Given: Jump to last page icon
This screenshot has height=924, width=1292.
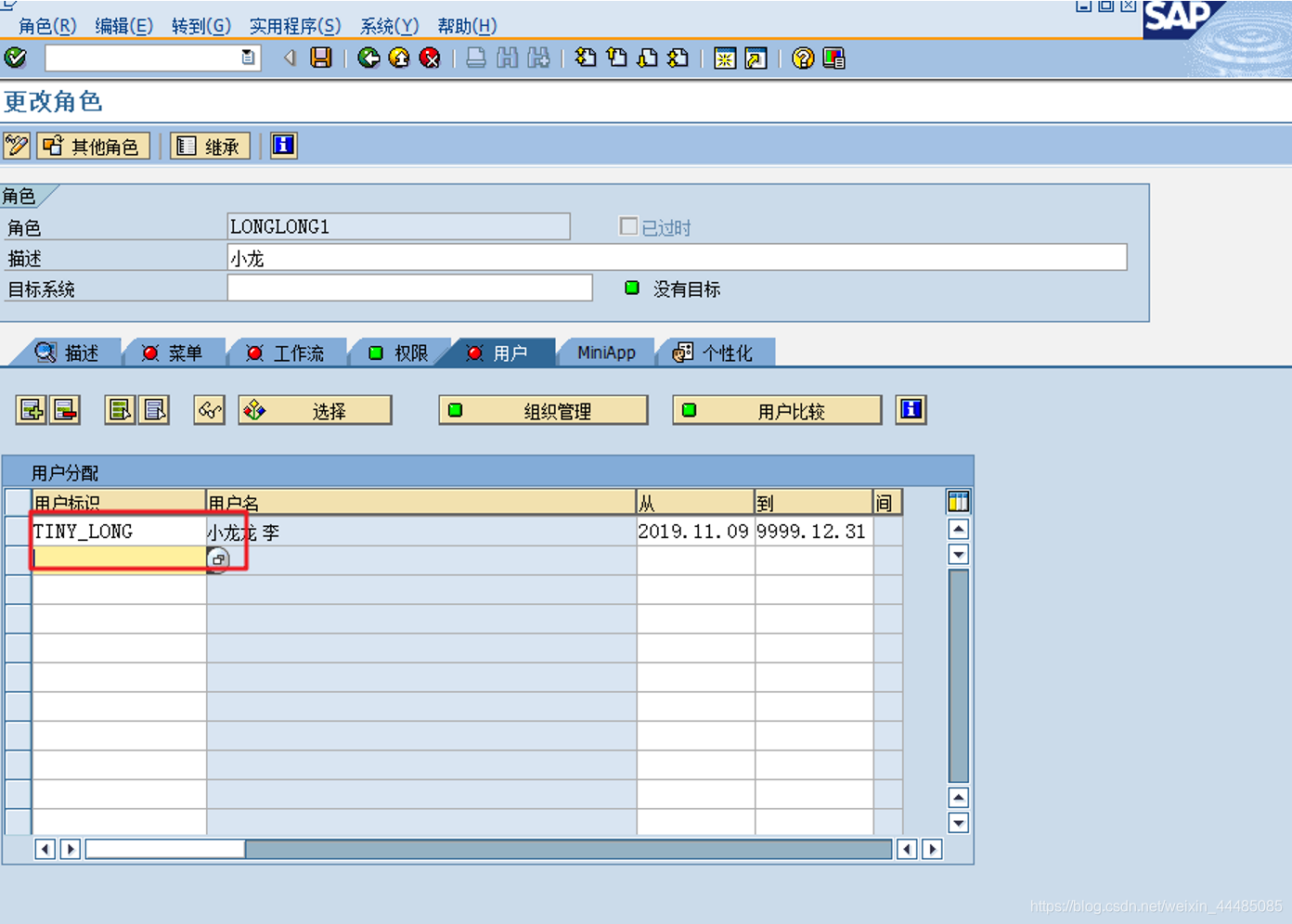Looking at the screenshot, I should coord(678,58).
